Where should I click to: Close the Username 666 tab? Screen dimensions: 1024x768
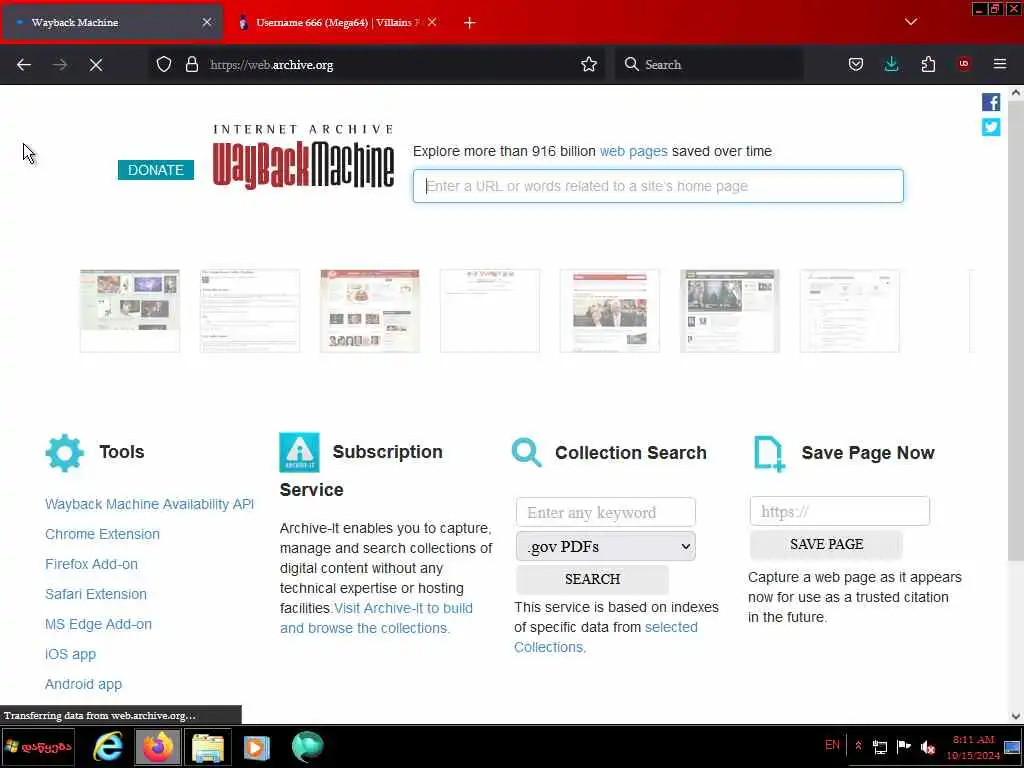pyautogui.click(x=432, y=22)
